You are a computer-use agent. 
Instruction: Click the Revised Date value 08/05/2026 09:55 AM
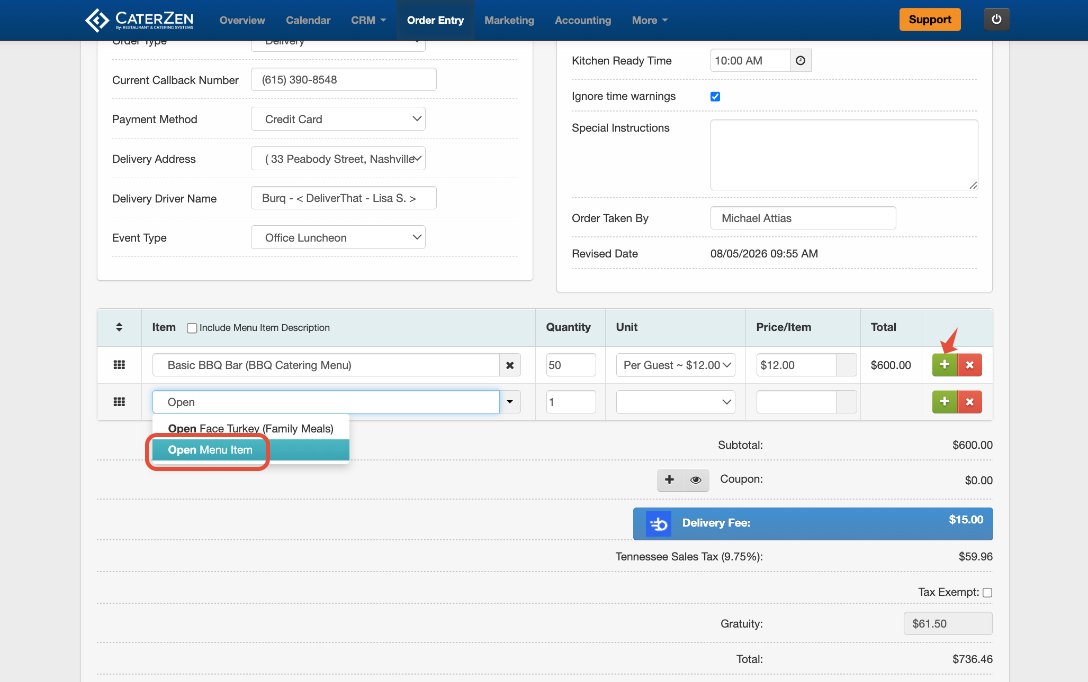pyautogui.click(x=764, y=254)
